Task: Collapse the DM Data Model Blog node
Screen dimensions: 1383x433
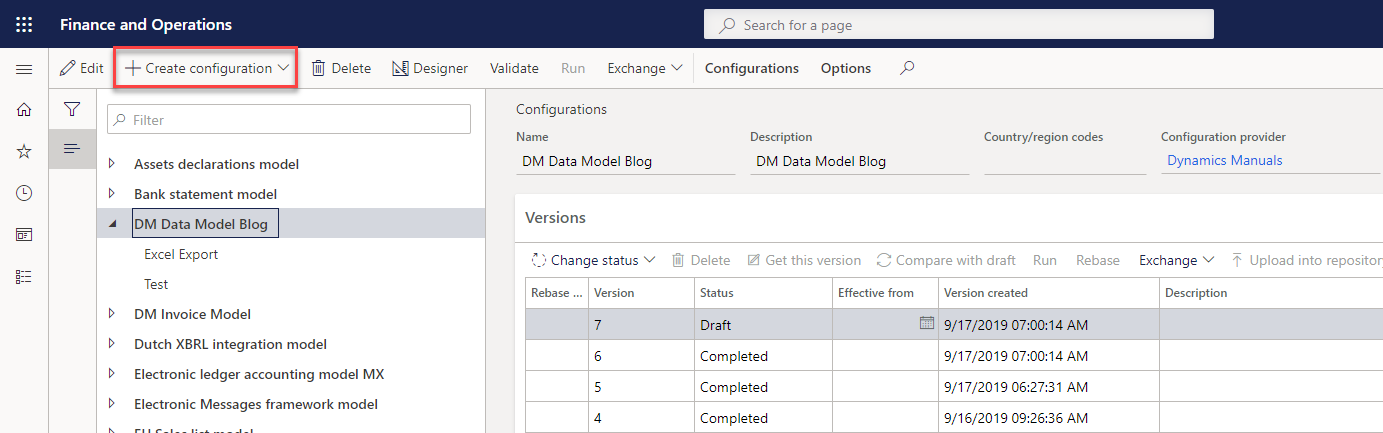Action: pyautogui.click(x=112, y=224)
